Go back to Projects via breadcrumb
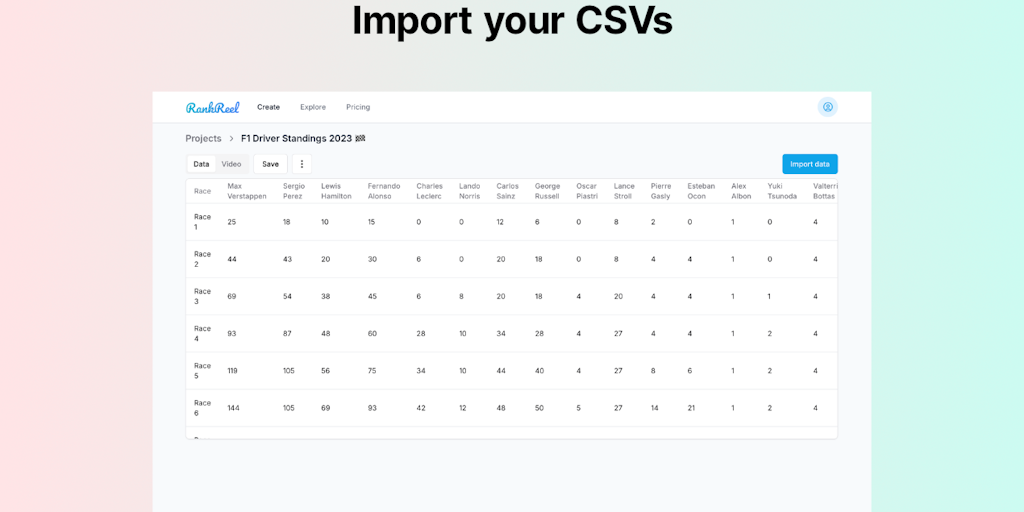This screenshot has width=1024, height=512. (203, 139)
